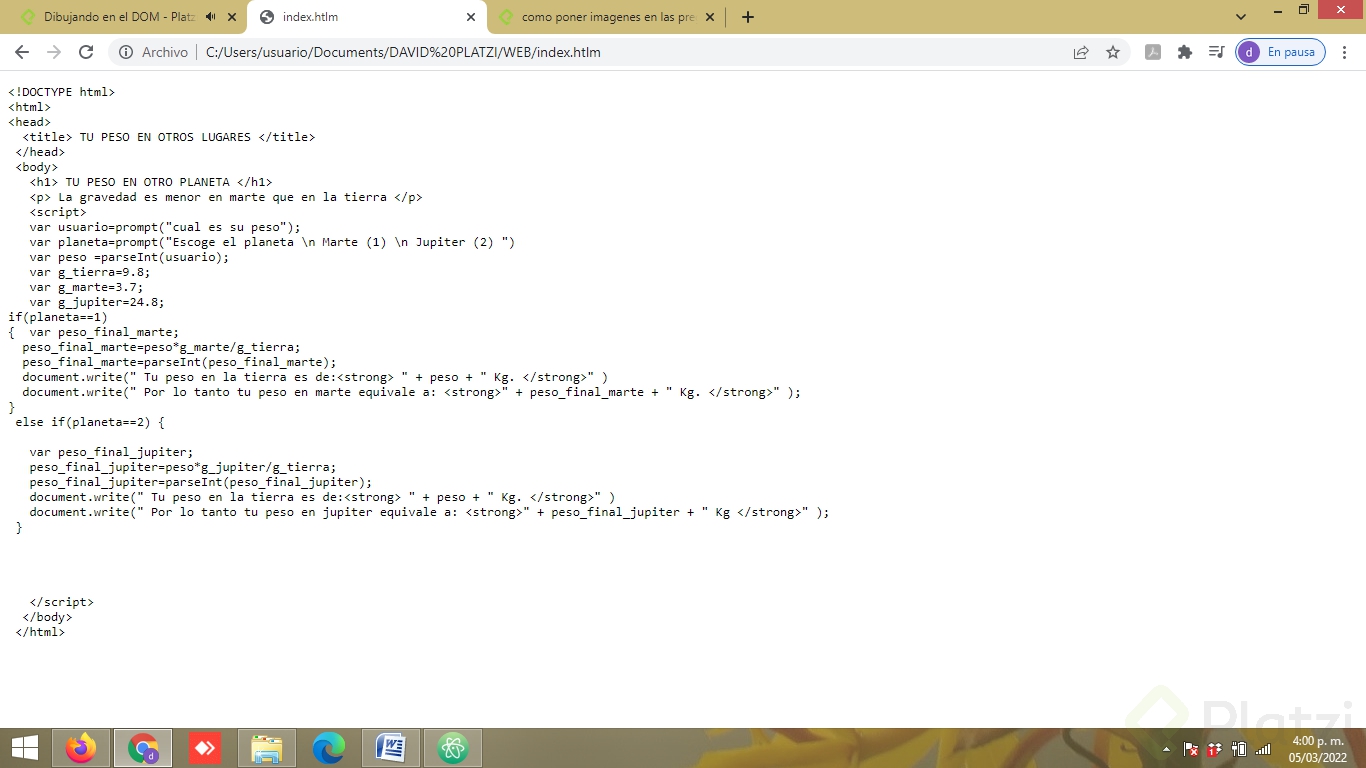
Task: Open the clock showing 4:00 p. m.
Action: pyautogui.click(x=1316, y=749)
